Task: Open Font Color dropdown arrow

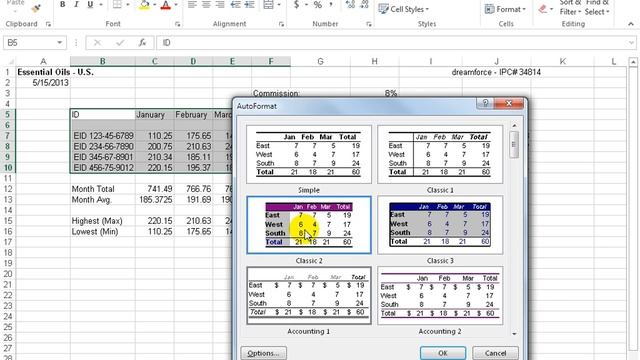Action: (176, 5)
